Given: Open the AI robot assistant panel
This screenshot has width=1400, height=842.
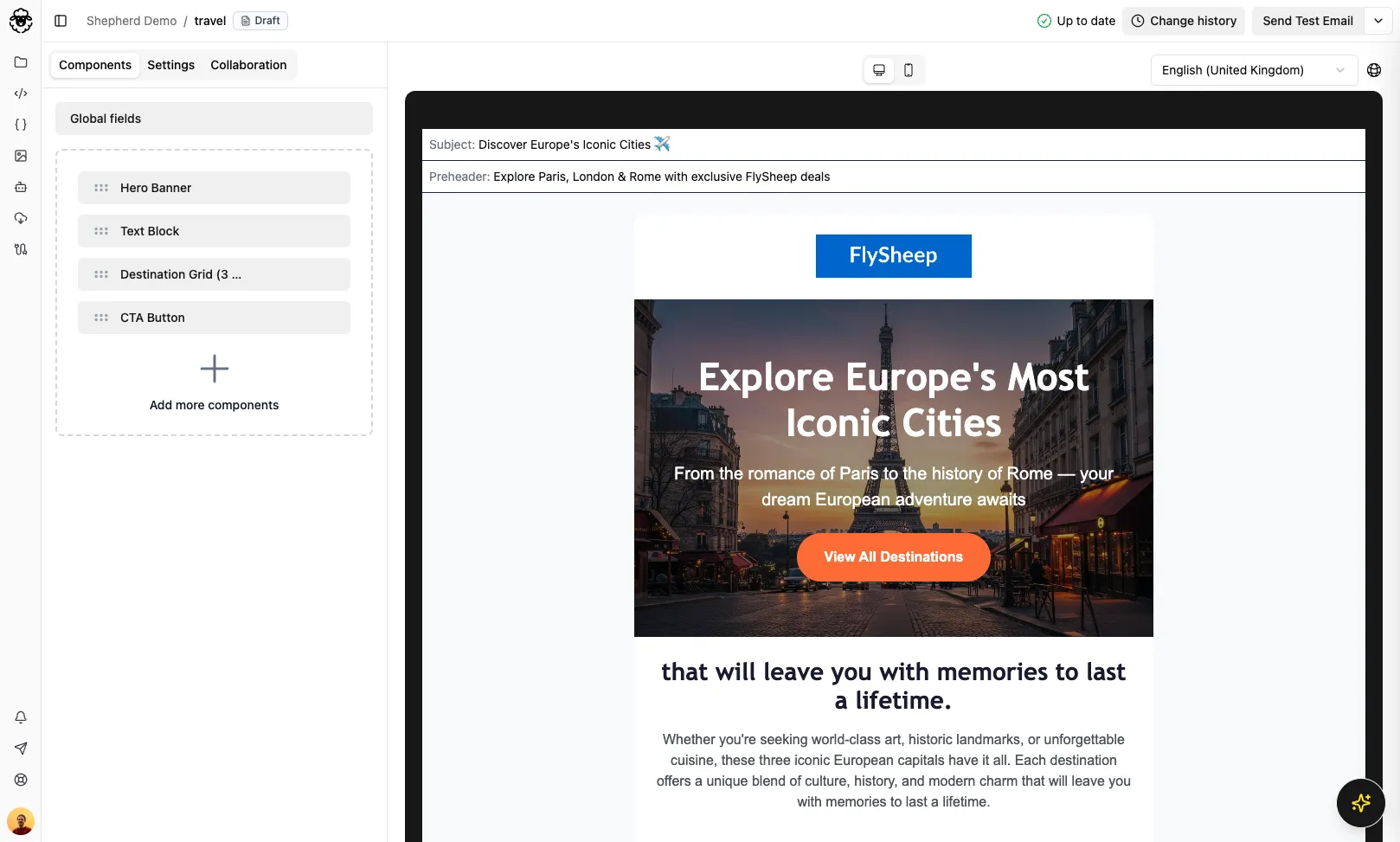Looking at the screenshot, I should (x=20, y=187).
